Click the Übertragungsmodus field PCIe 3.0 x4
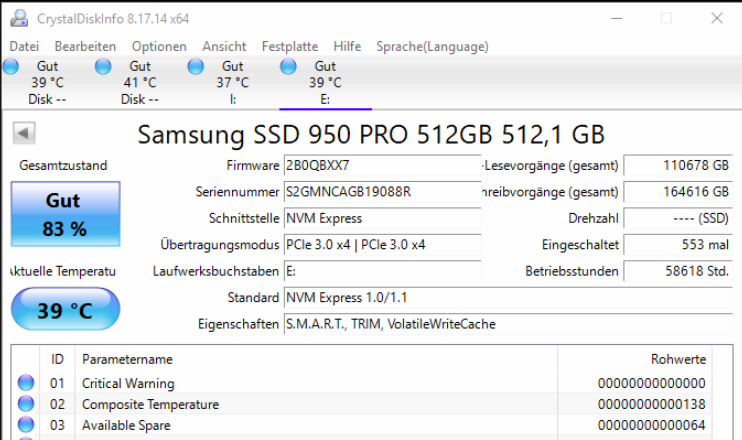This screenshot has height=440, width=742. pyautogui.click(x=382, y=245)
